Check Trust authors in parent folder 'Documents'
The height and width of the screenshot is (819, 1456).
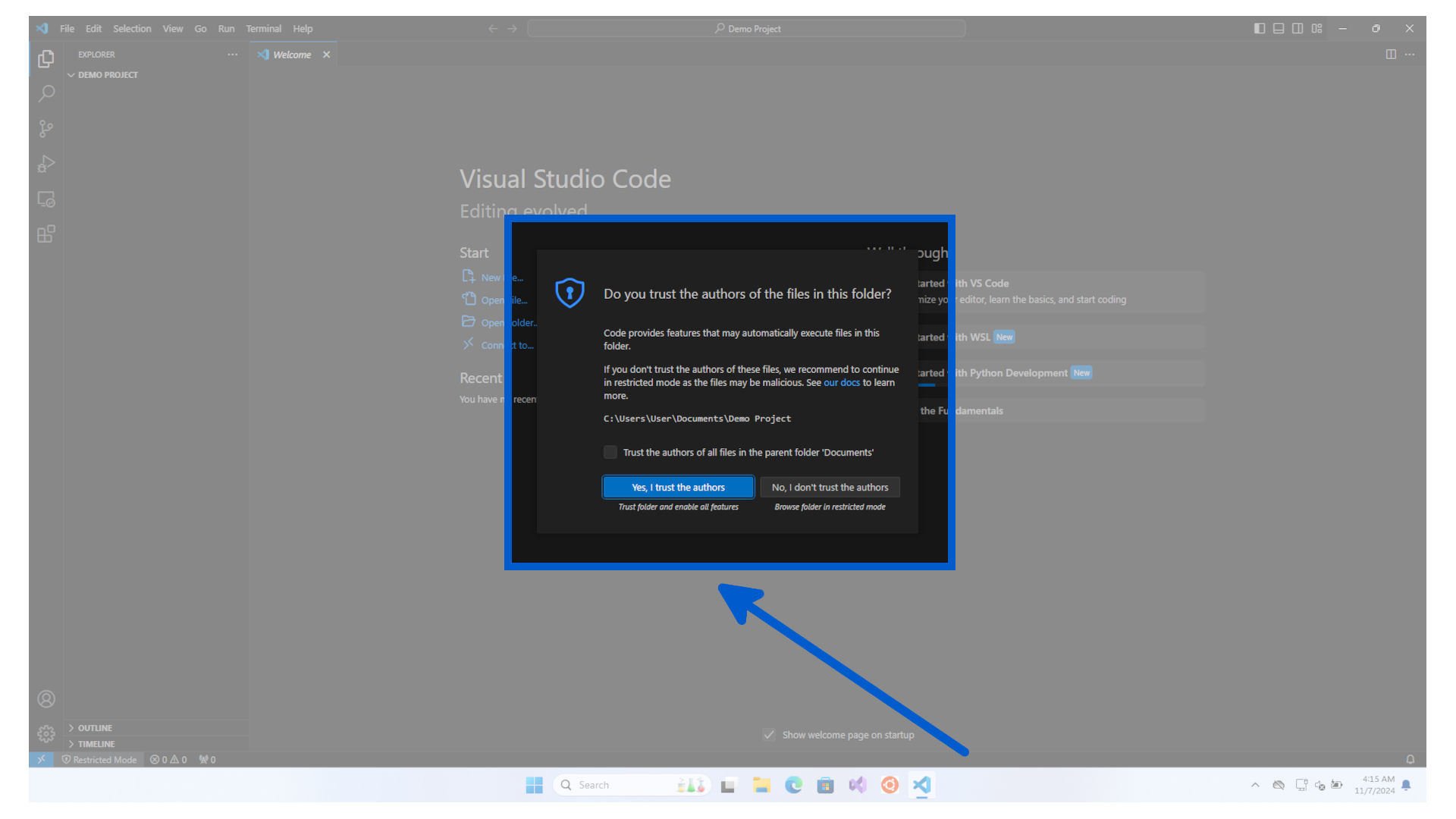pyautogui.click(x=610, y=452)
